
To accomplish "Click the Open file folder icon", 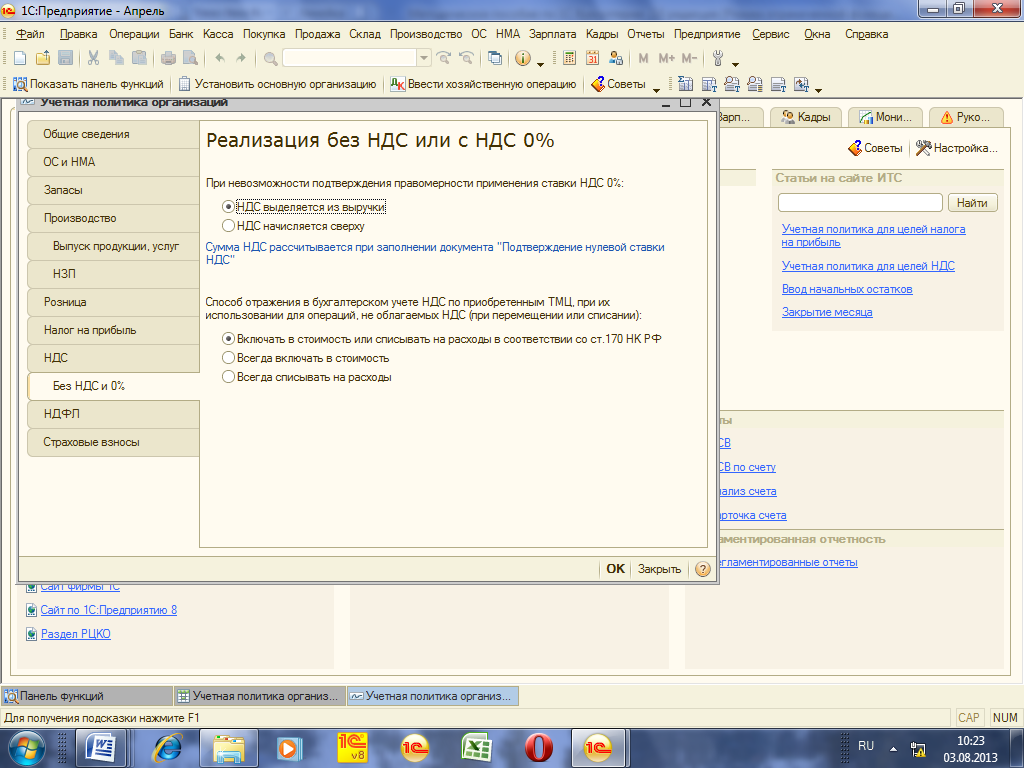I will pyautogui.click(x=42, y=59).
